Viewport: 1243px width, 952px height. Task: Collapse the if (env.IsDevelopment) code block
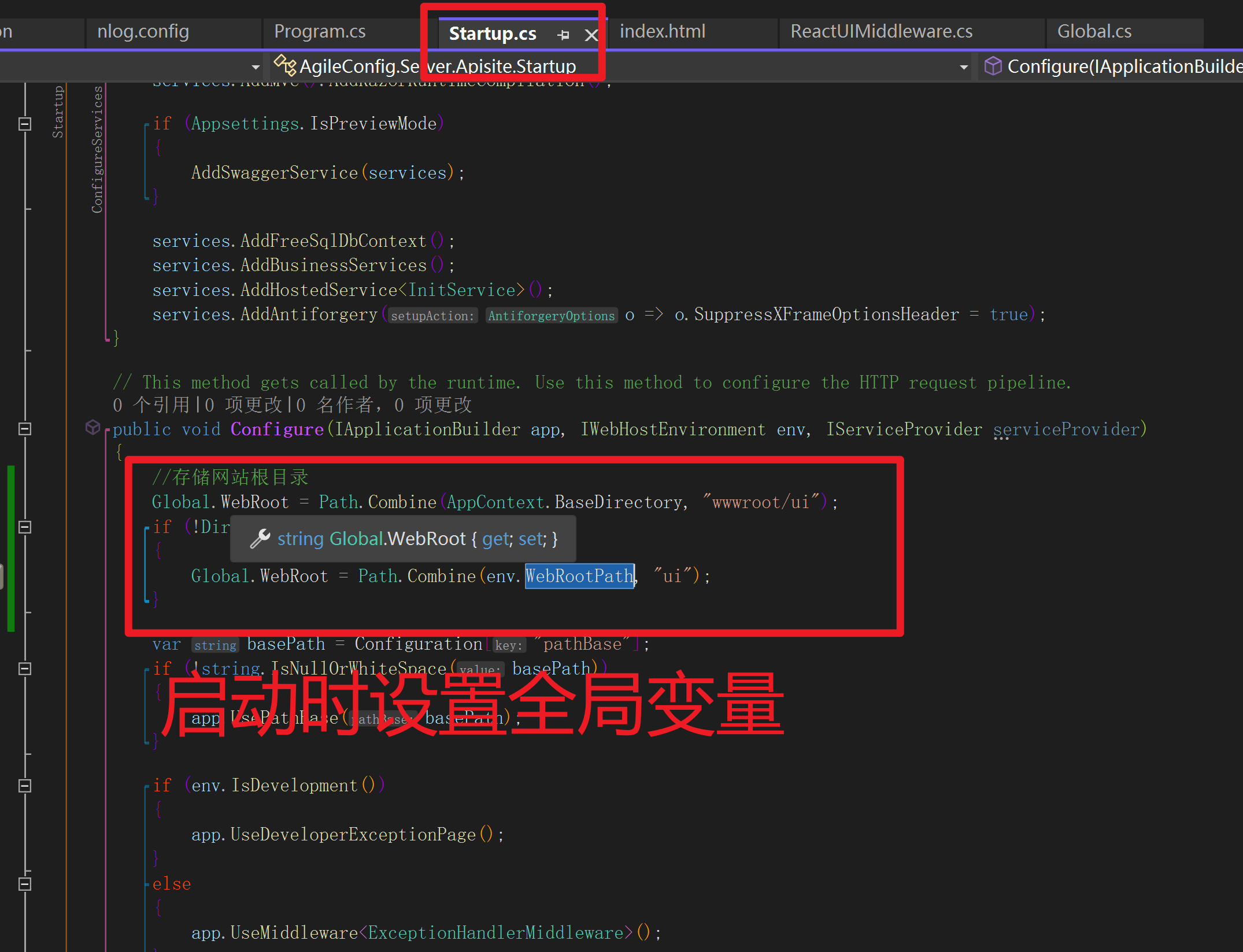[24, 785]
